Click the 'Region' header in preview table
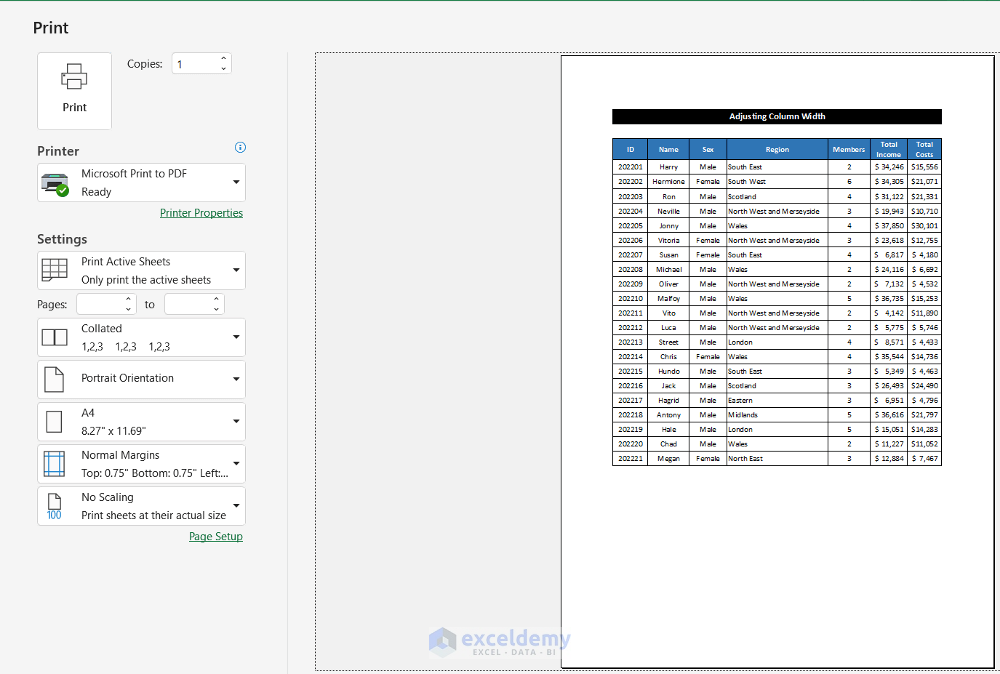 (x=777, y=149)
